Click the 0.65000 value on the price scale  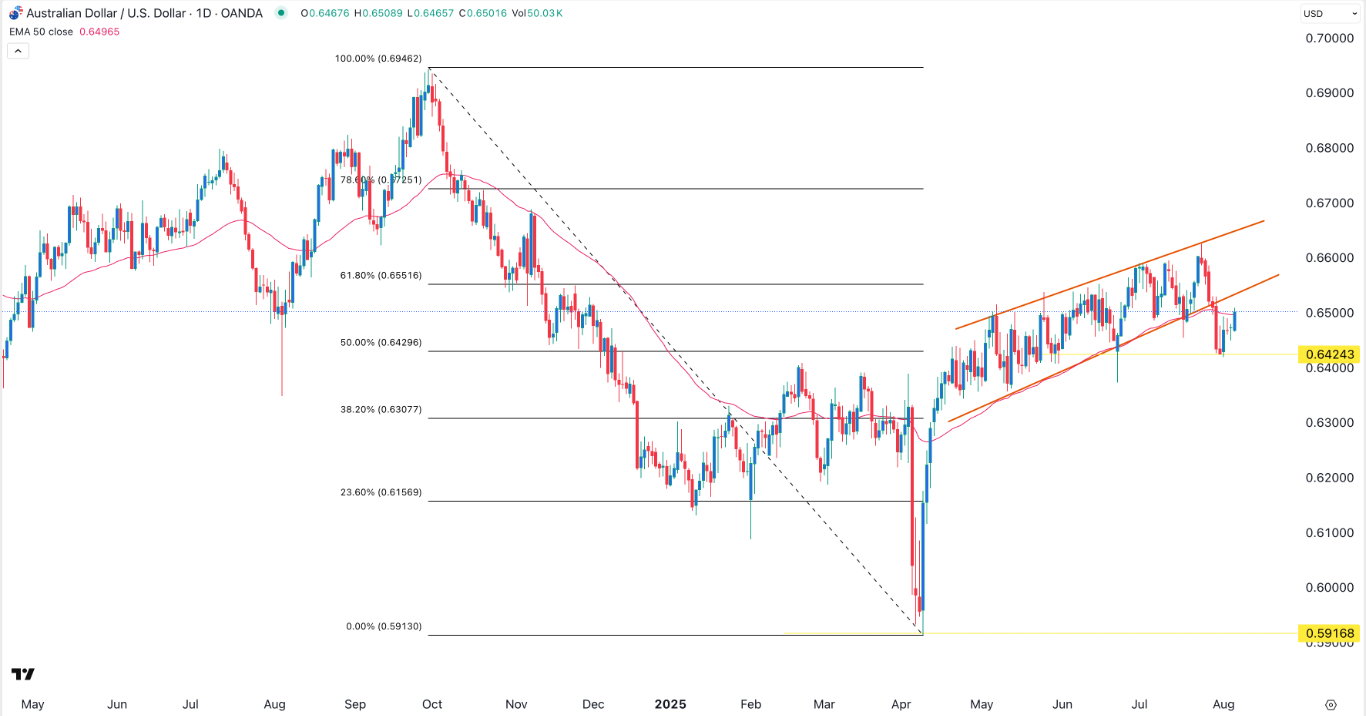click(1332, 313)
